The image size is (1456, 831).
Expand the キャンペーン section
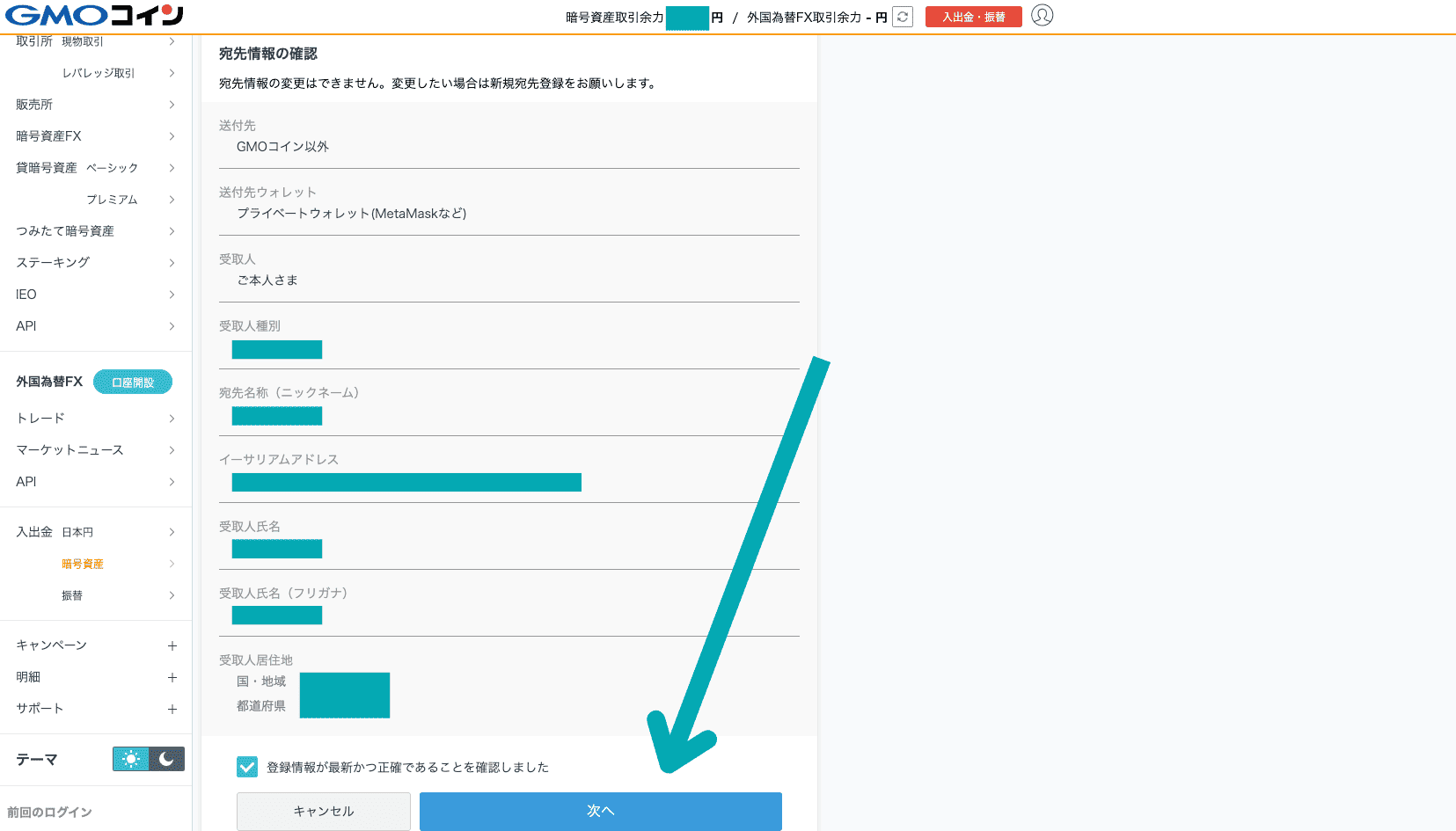pyautogui.click(x=172, y=645)
